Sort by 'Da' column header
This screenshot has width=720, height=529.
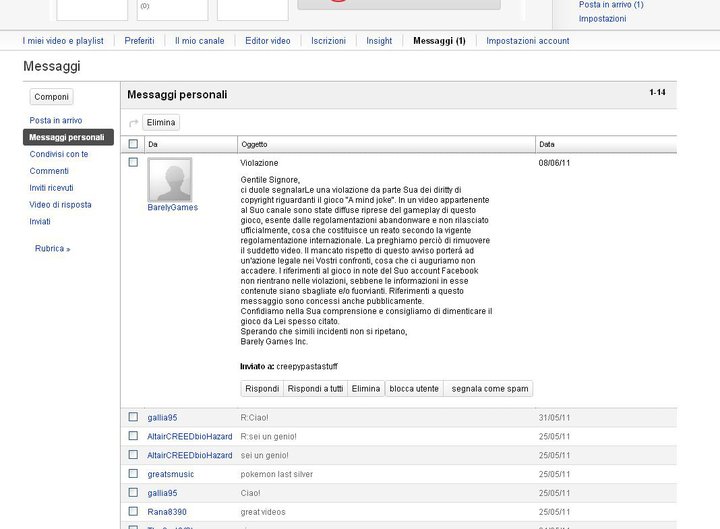tap(191, 144)
